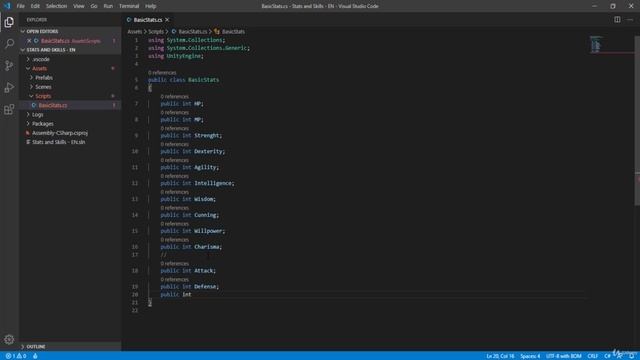This screenshot has height=360, width=640.
Task: Click the class symbol icon in breadcrumb
Action: point(217,31)
